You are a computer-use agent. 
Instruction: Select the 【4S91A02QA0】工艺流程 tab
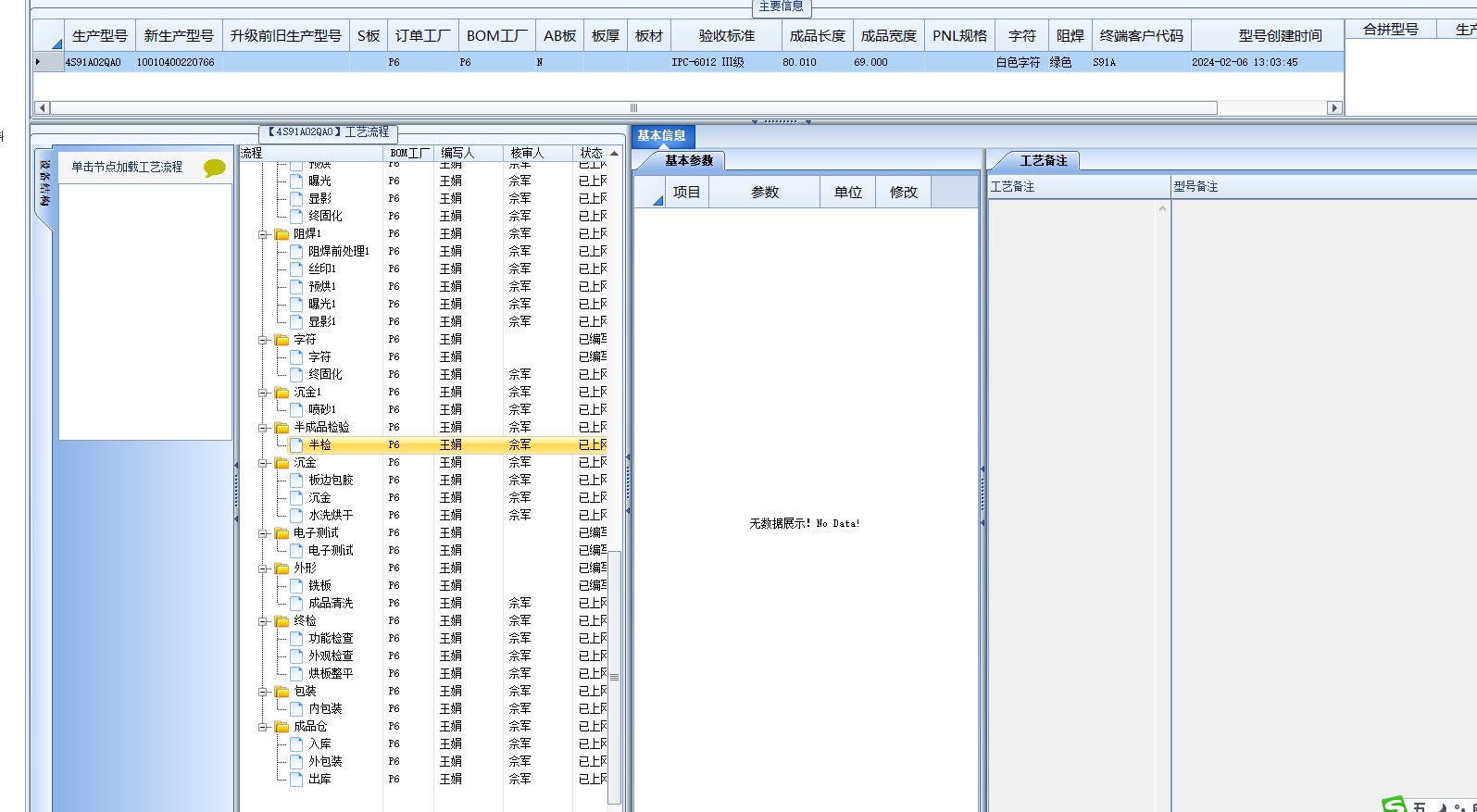tap(329, 132)
